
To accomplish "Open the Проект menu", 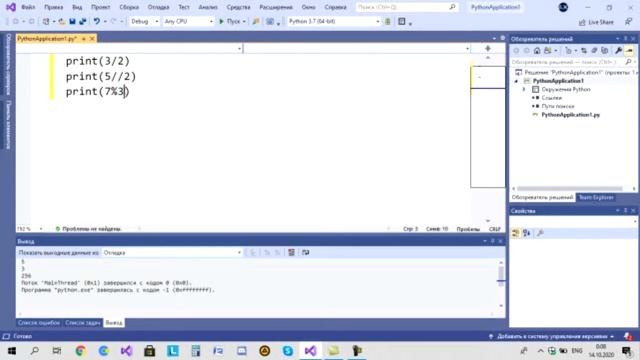I will pos(100,7).
